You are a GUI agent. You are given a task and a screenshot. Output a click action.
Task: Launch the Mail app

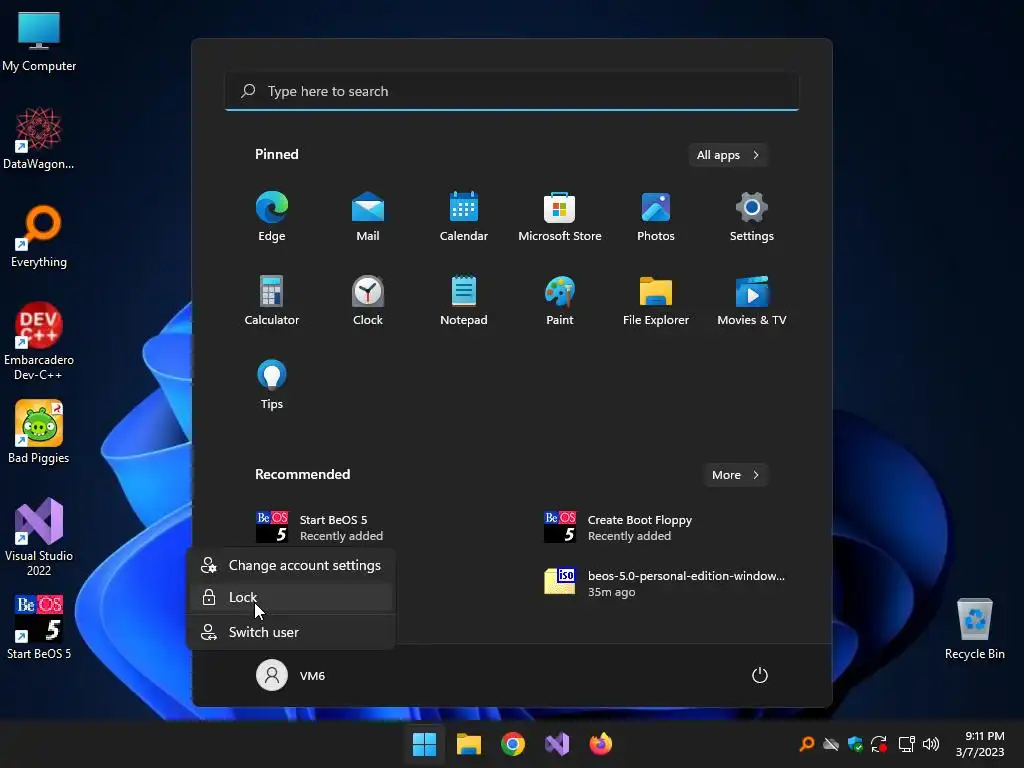tap(368, 216)
